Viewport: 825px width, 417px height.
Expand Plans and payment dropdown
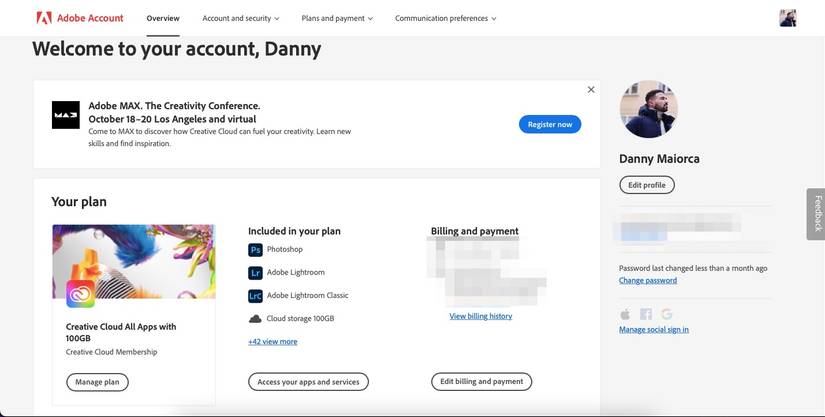pos(337,18)
